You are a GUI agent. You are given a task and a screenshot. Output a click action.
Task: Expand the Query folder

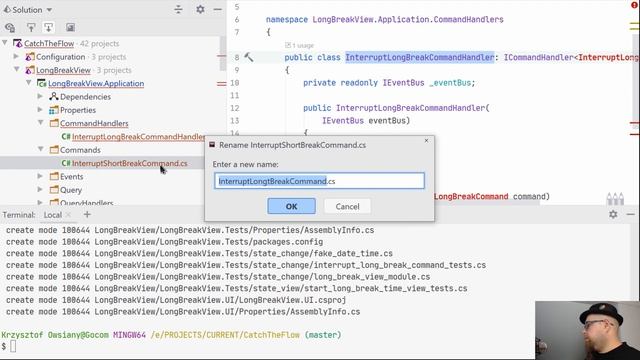(x=40, y=189)
